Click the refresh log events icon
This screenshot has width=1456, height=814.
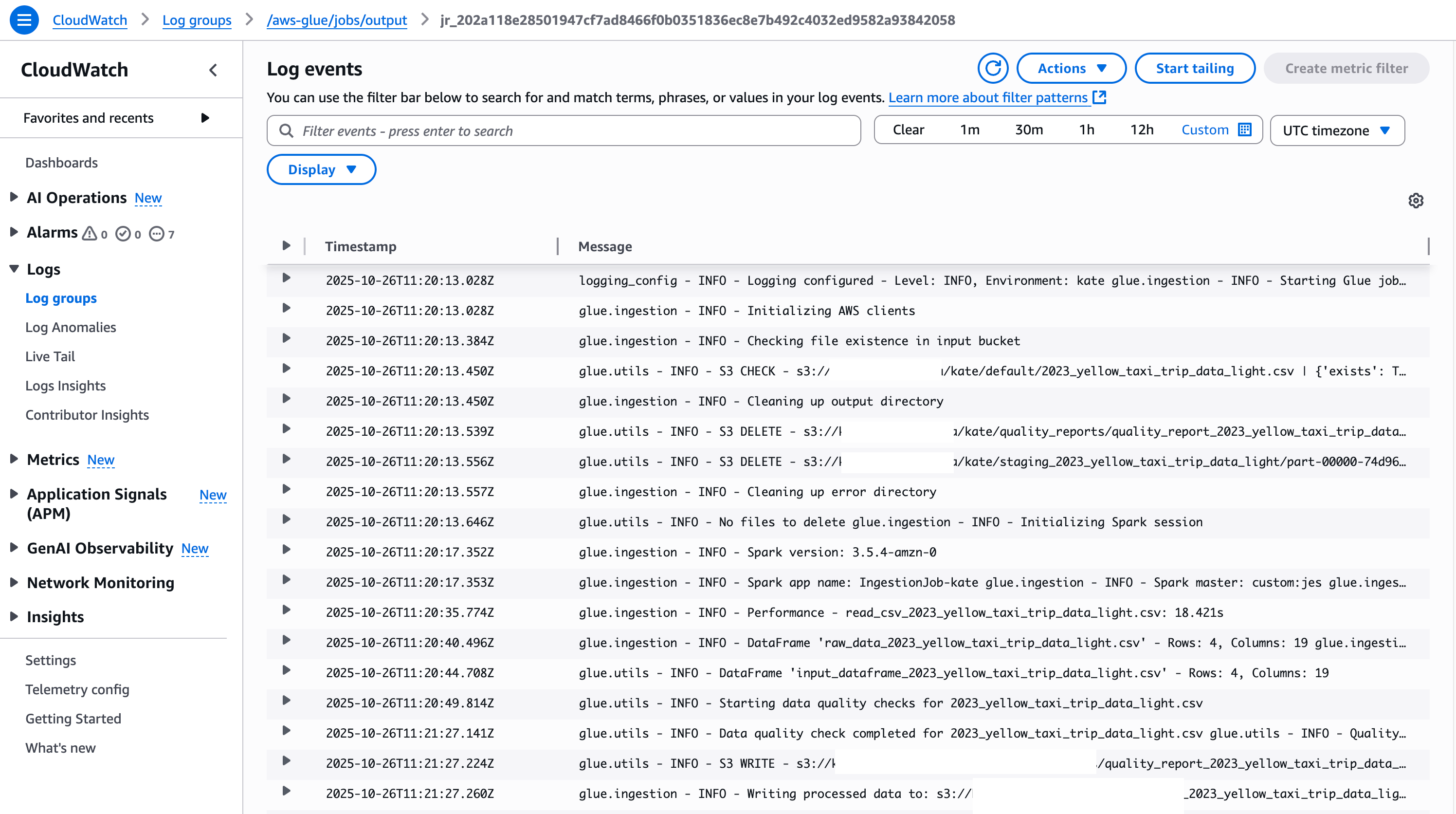993,68
